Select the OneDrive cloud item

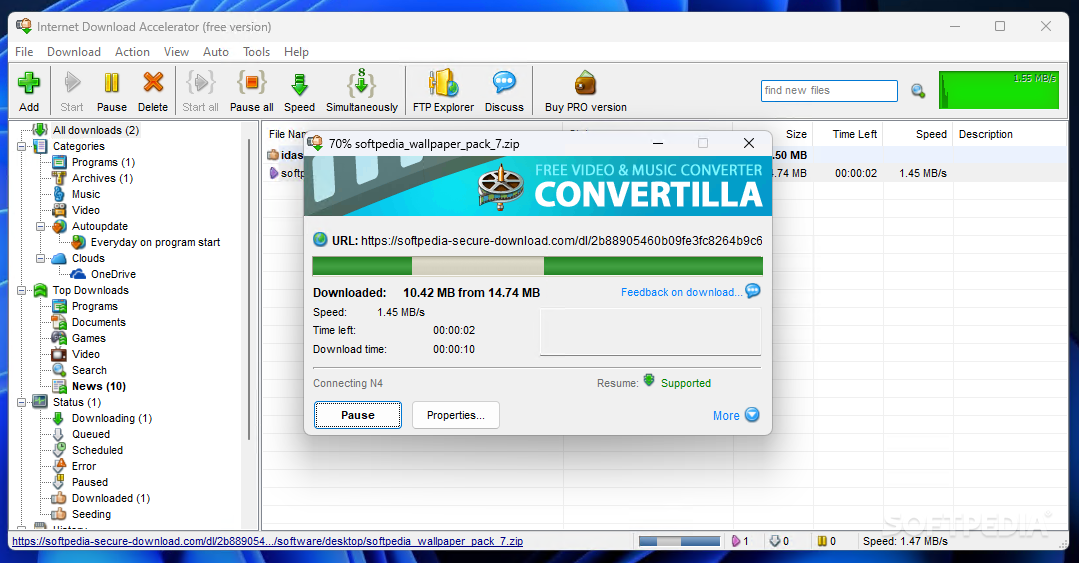[113, 274]
